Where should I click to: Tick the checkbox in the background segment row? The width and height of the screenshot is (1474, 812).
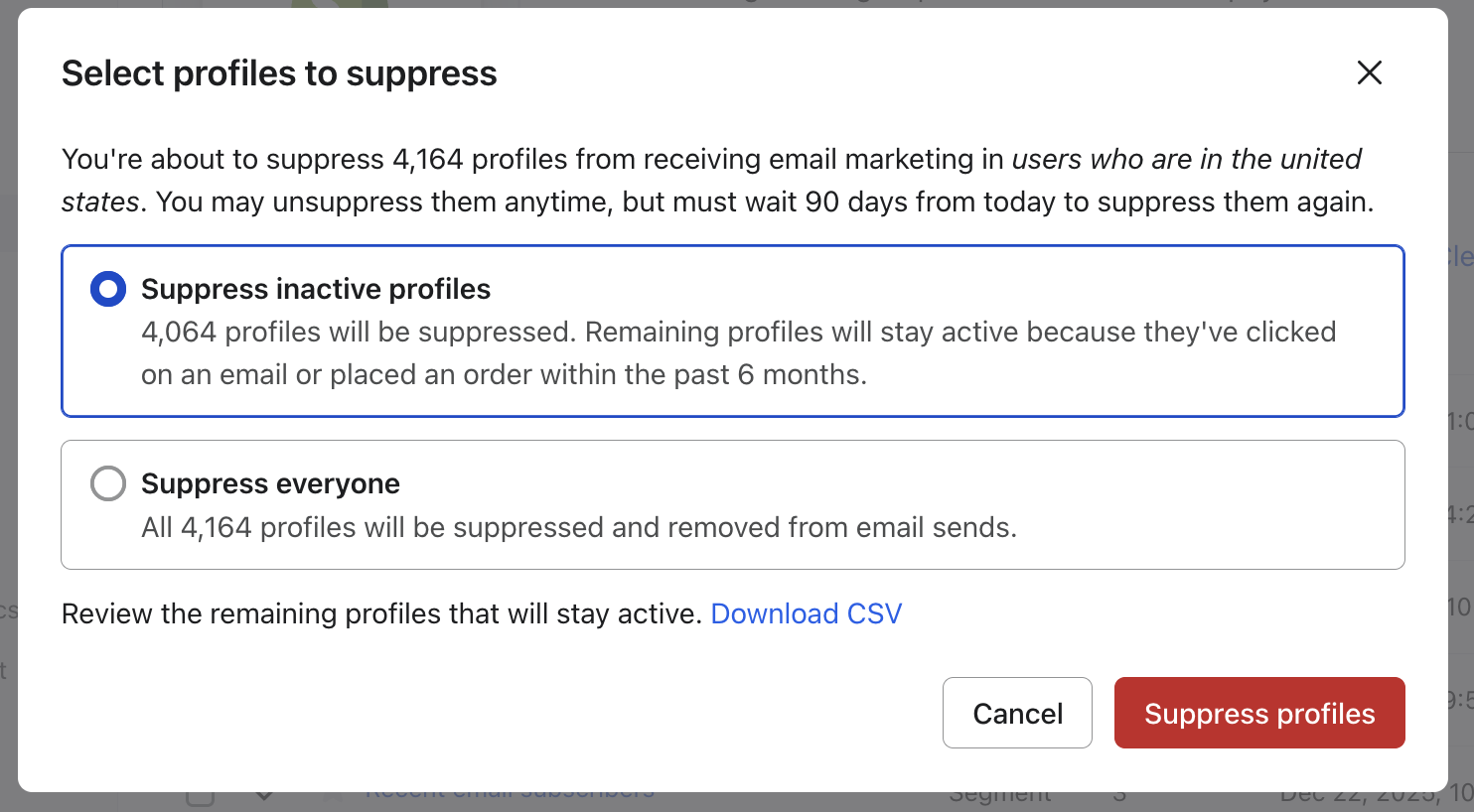click(200, 796)
